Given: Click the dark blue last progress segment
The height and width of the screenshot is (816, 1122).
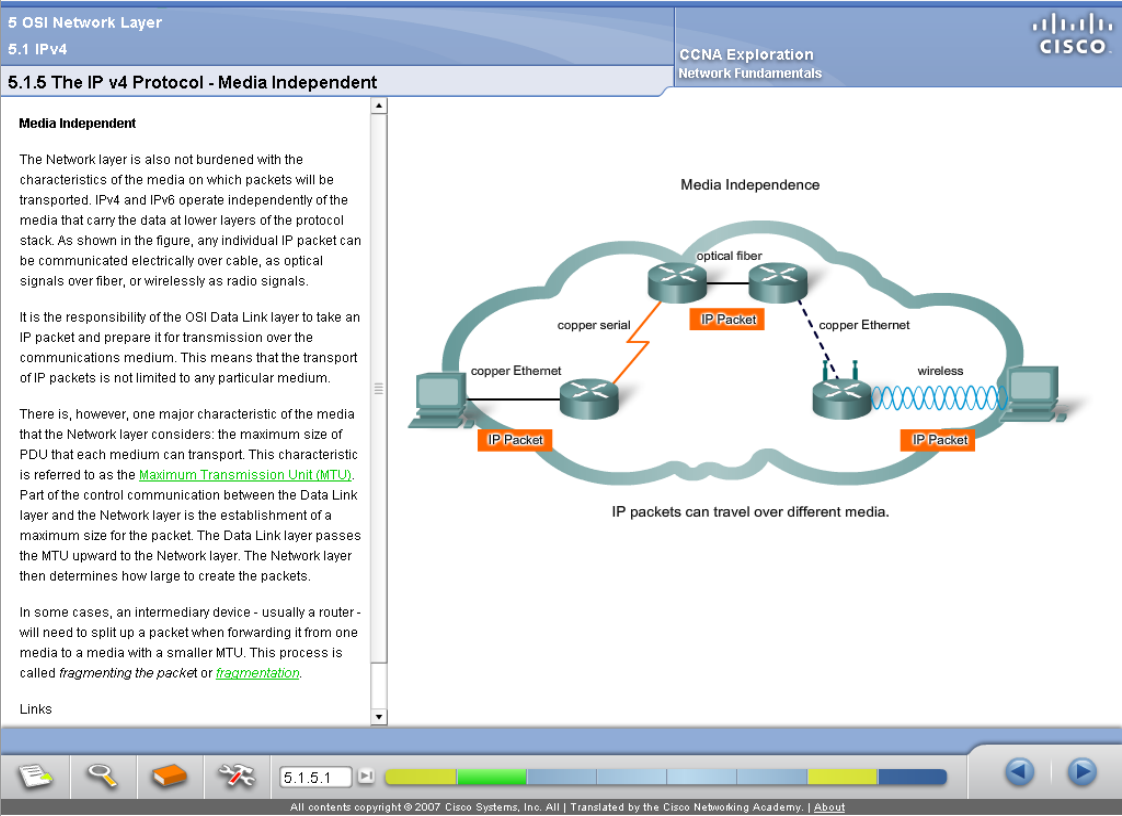Looking at the screenshot, I should click(912, 777).
